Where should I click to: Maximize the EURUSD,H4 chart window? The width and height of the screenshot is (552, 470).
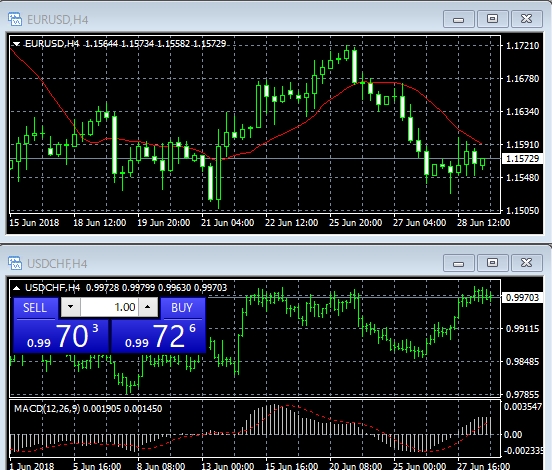(492, 19)
